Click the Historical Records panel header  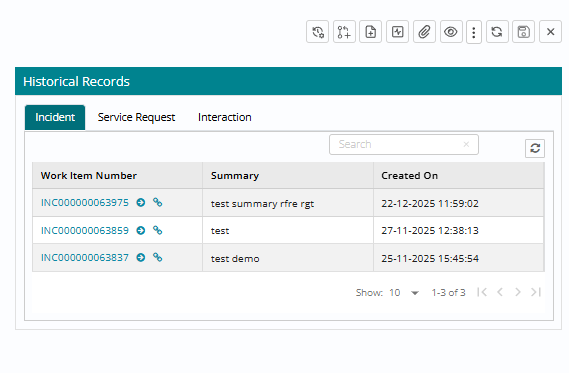[288, 81]
